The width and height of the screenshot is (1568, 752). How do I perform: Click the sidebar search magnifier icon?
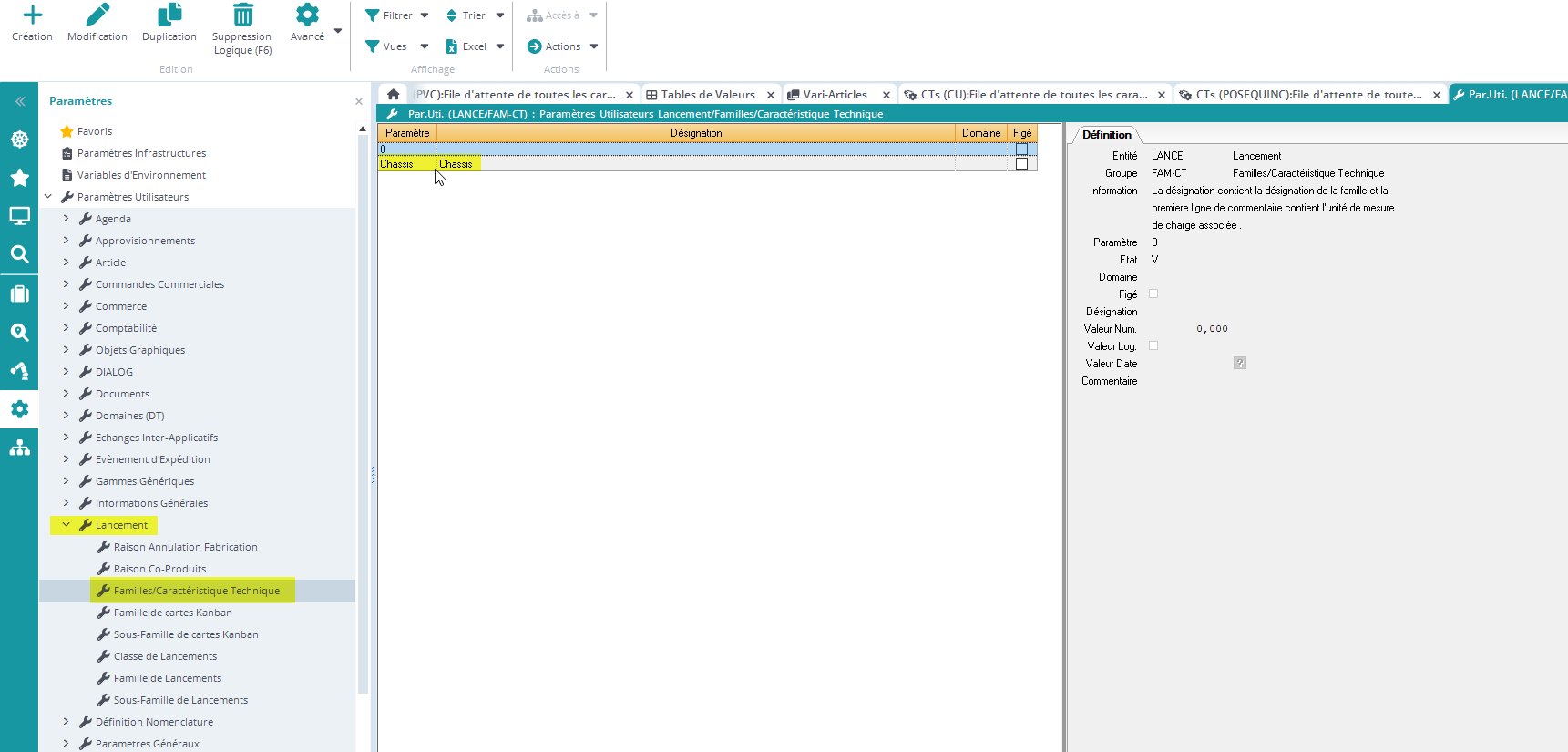pos(19,254)
